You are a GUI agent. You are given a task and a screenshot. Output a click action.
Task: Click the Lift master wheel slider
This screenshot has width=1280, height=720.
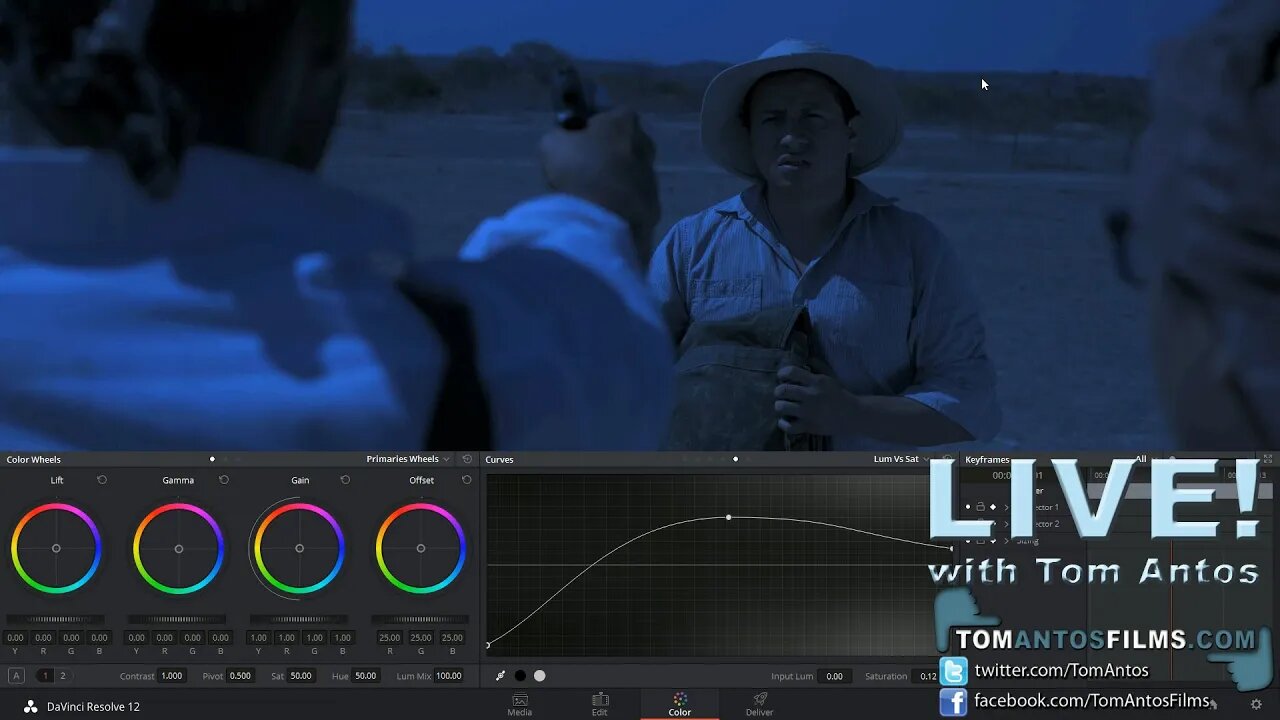click(x=56, y=619)
